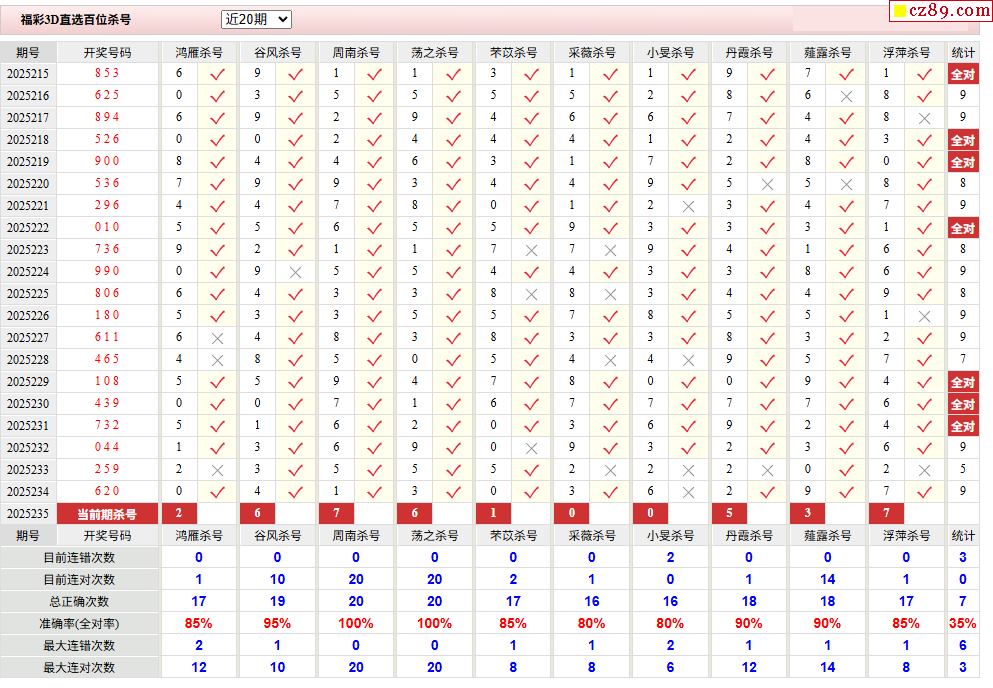Click the X mark for 鸿雁 in row 2025228

217,360
